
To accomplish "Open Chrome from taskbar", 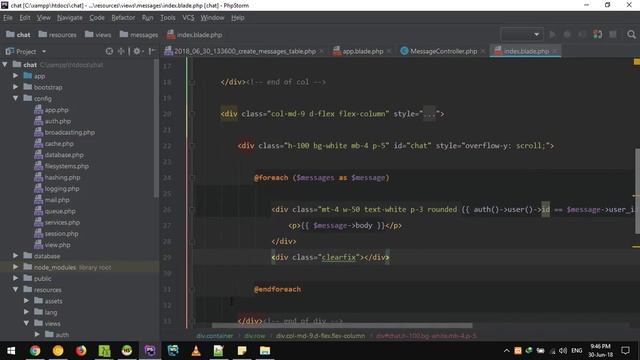I will pyautogui.click(x=35, y=351).
